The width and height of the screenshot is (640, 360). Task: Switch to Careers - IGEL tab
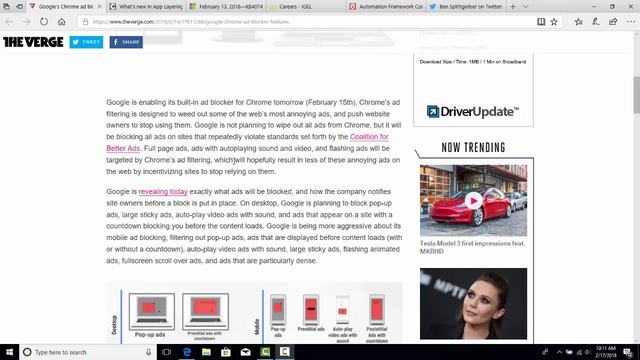[x=307, y=7]
